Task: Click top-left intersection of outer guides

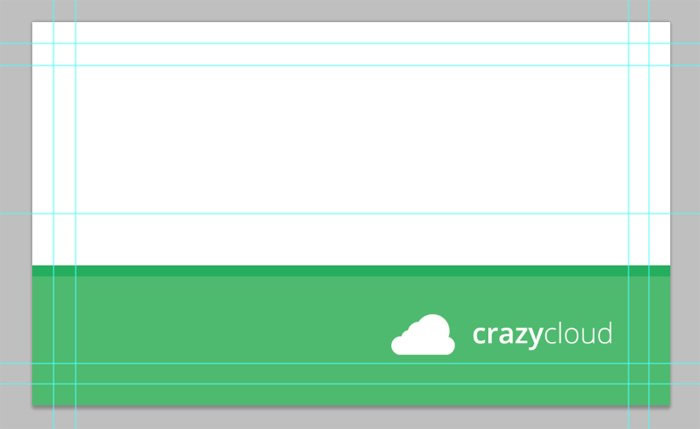Action: click(54, 43)
